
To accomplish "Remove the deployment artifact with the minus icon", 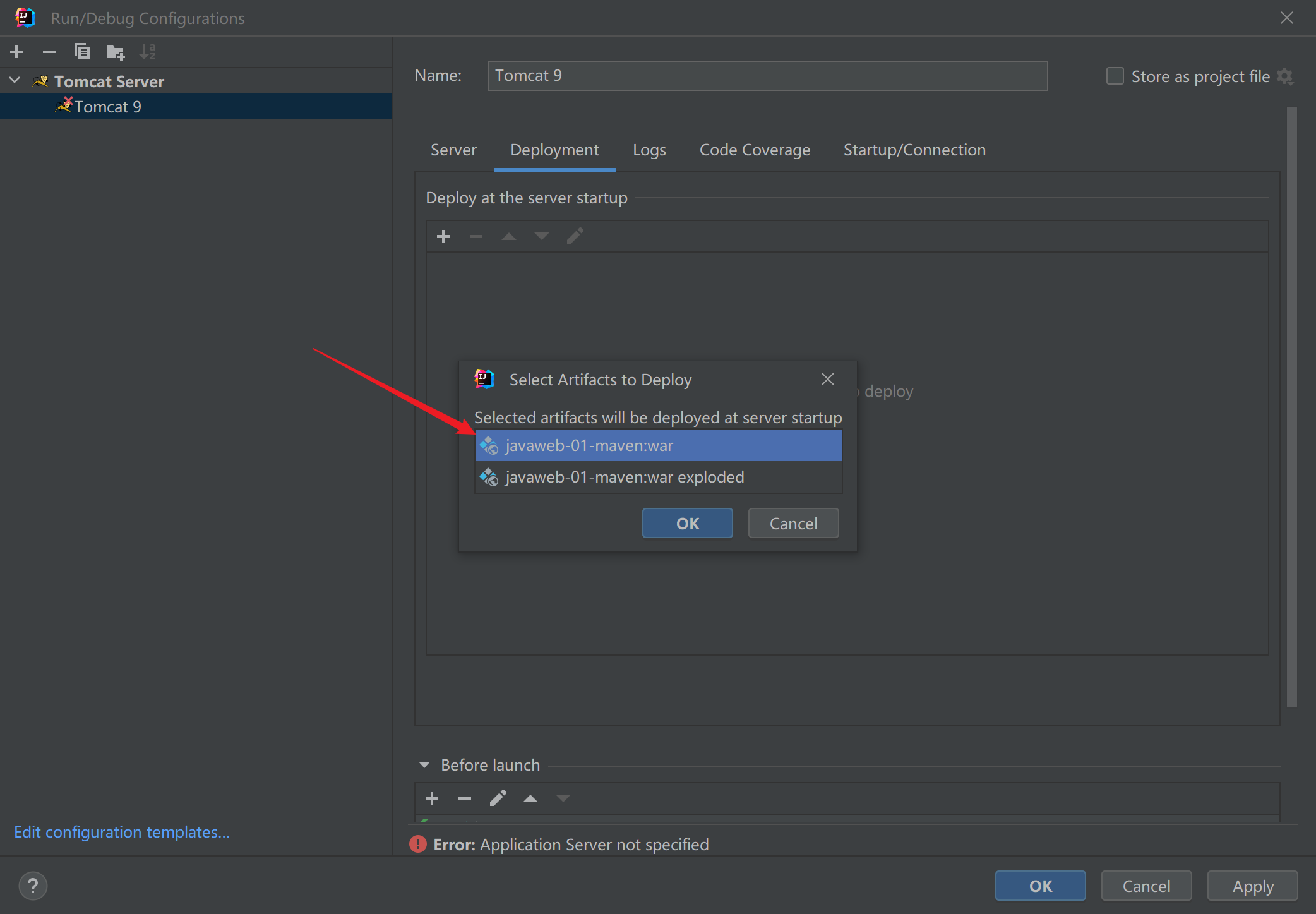I will pyautogui.click(x=476, y=236).
